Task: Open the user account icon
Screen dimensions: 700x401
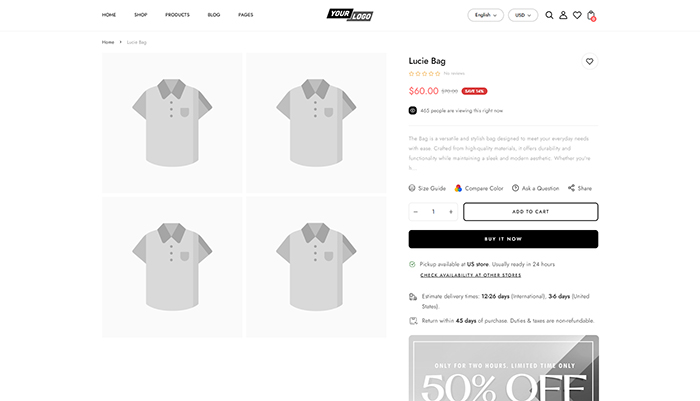Action: pyautogui.click(x=563, y=15)
